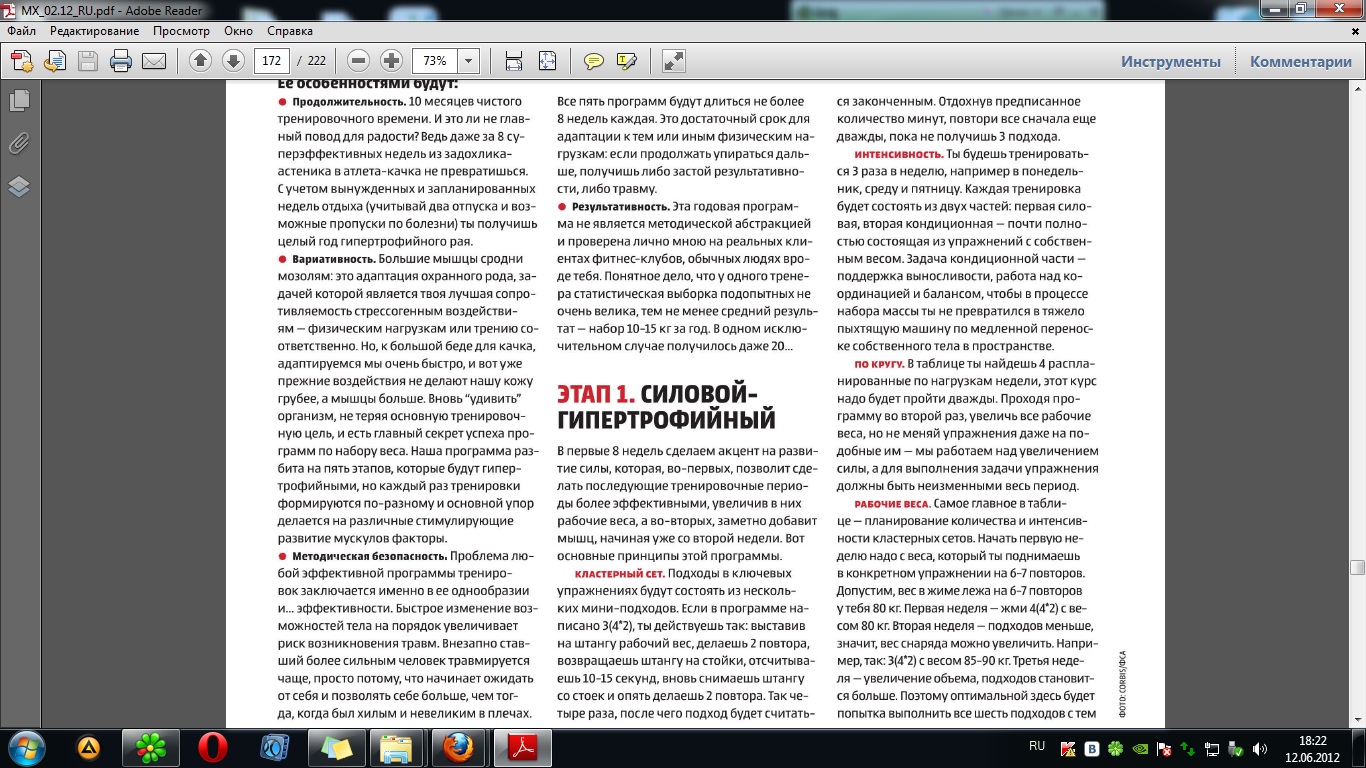This screenshot has height=768, width=1366.
Task: Open the Инструменты pane
Action: pos(1170,61)
